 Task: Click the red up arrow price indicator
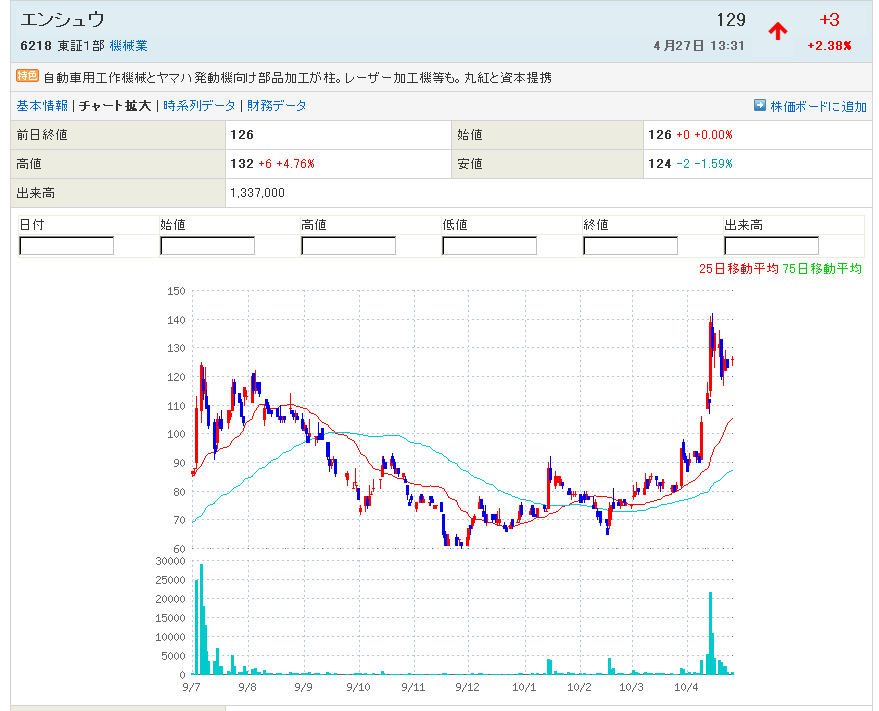[x=777, y=31]
